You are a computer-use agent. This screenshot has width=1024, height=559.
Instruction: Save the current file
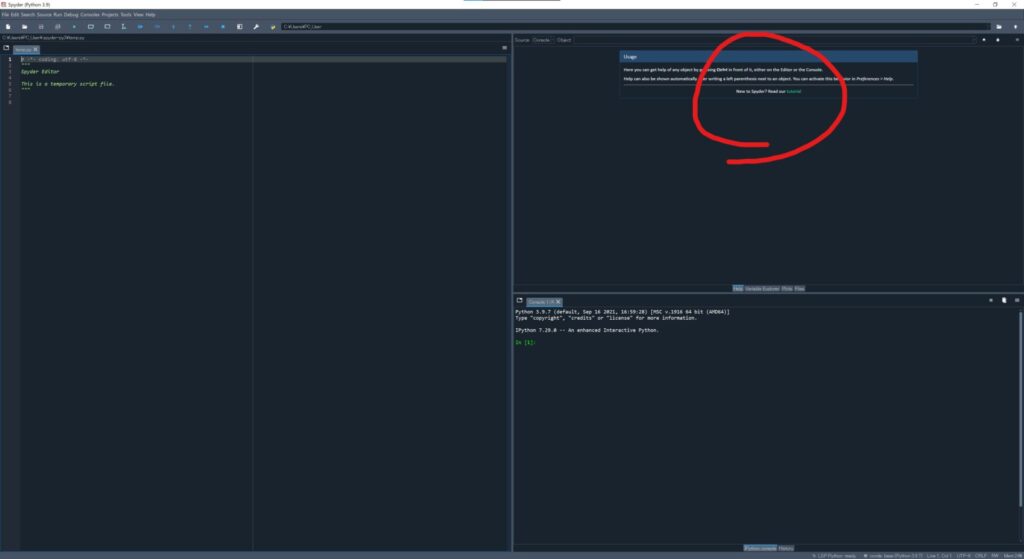(x=40, y=27)
